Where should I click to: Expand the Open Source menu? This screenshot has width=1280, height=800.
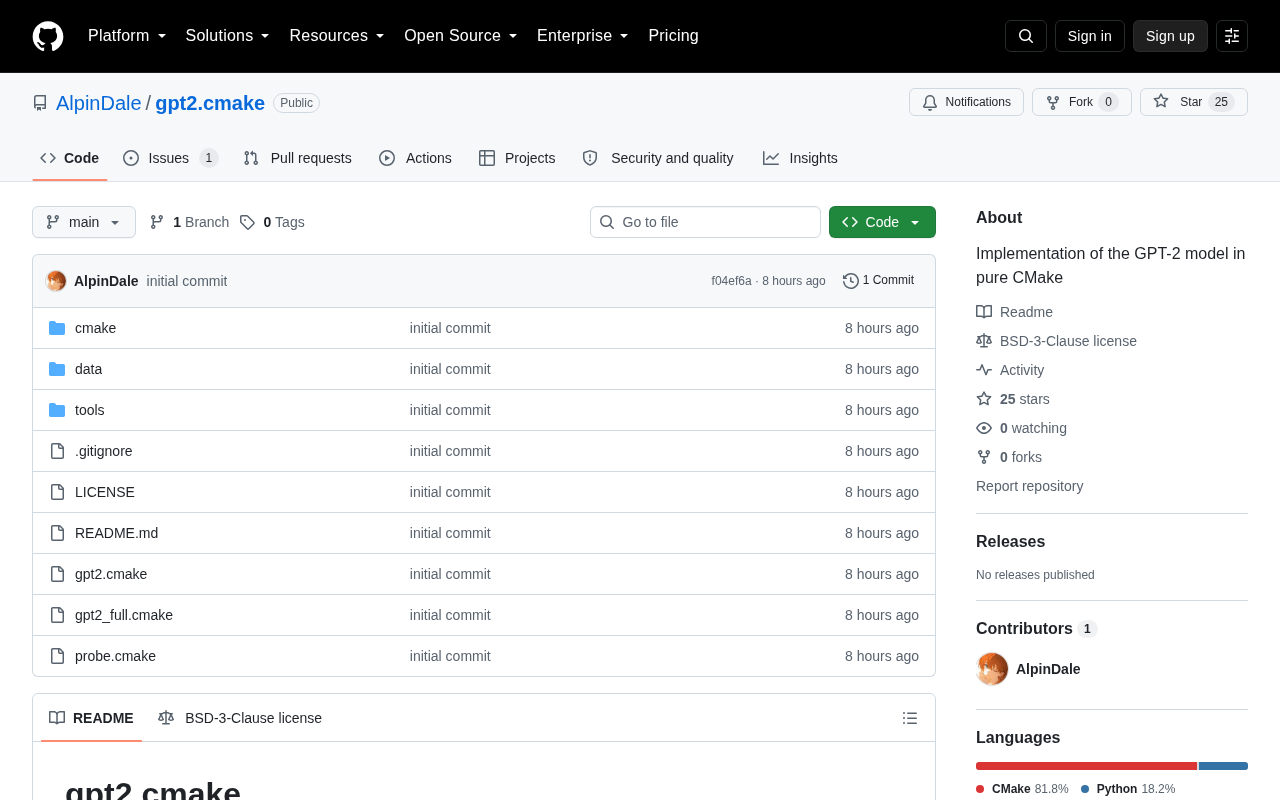(x=461, y=36)
